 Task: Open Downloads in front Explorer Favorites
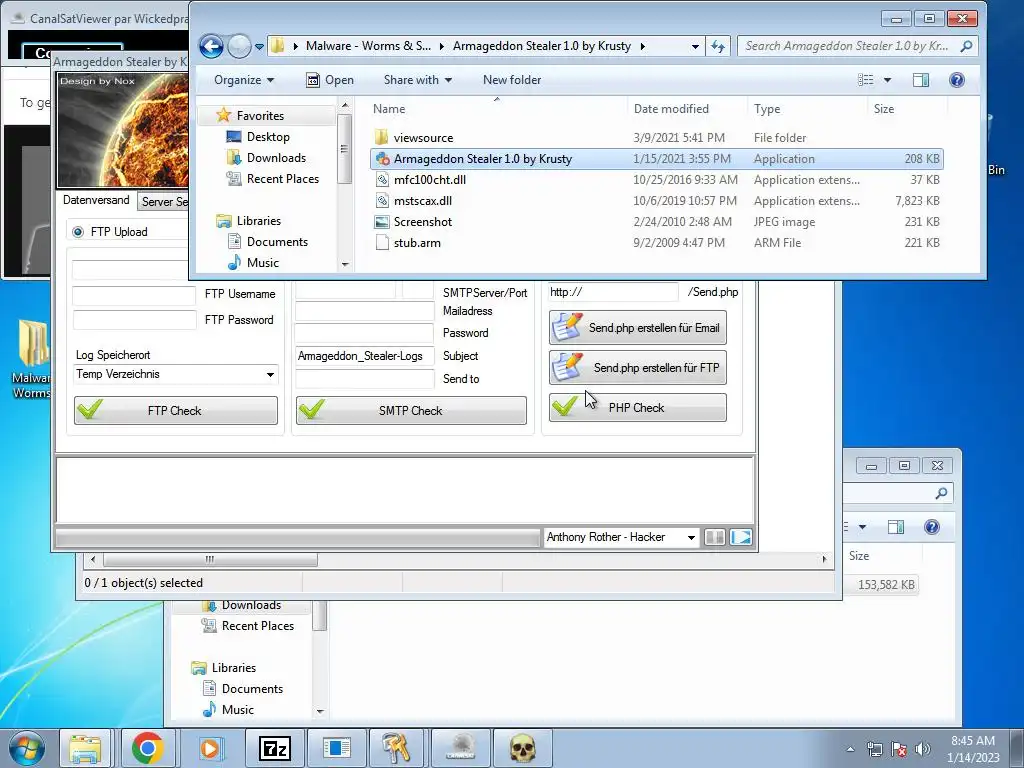point(276,157)
